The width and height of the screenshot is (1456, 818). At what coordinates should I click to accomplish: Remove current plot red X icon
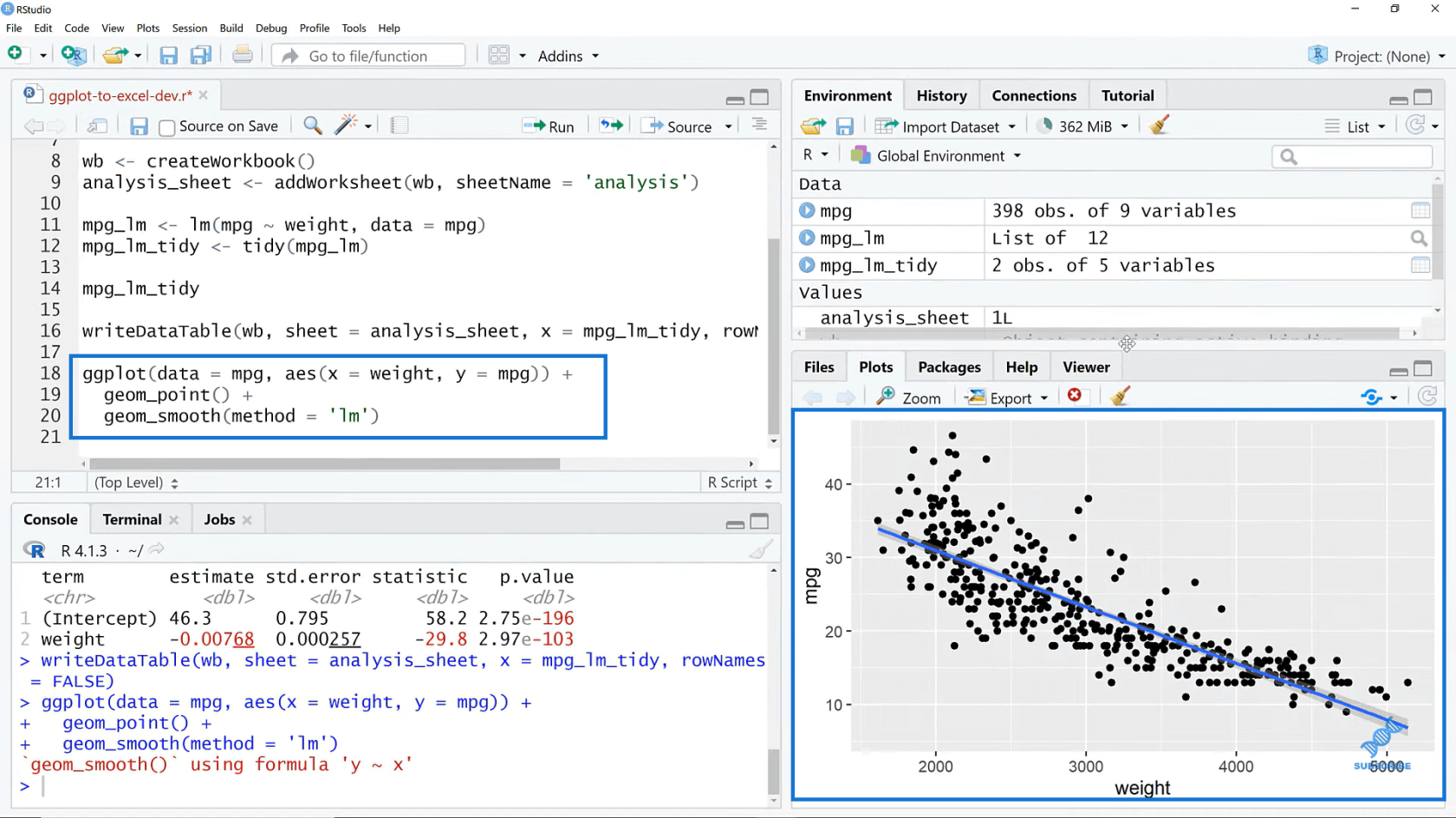point(1075,395)
